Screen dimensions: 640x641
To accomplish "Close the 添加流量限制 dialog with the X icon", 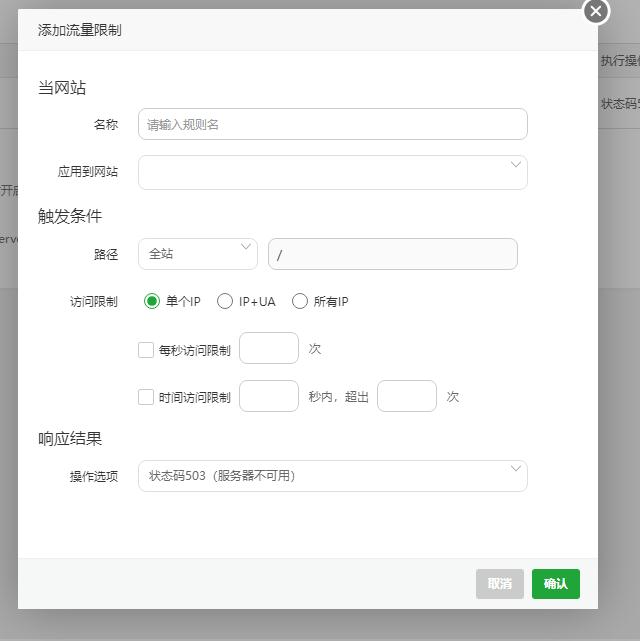I will pos(596,11).
